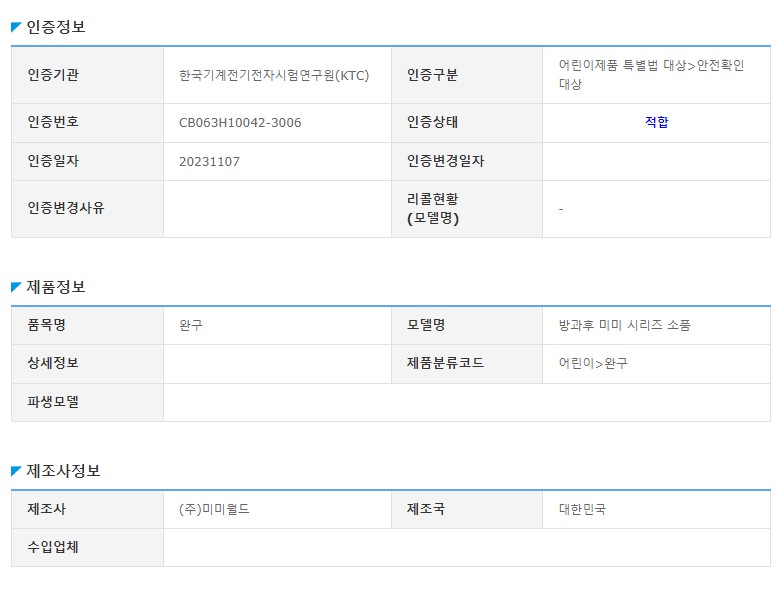Click the 제조사 label cell

coord(87,510)
